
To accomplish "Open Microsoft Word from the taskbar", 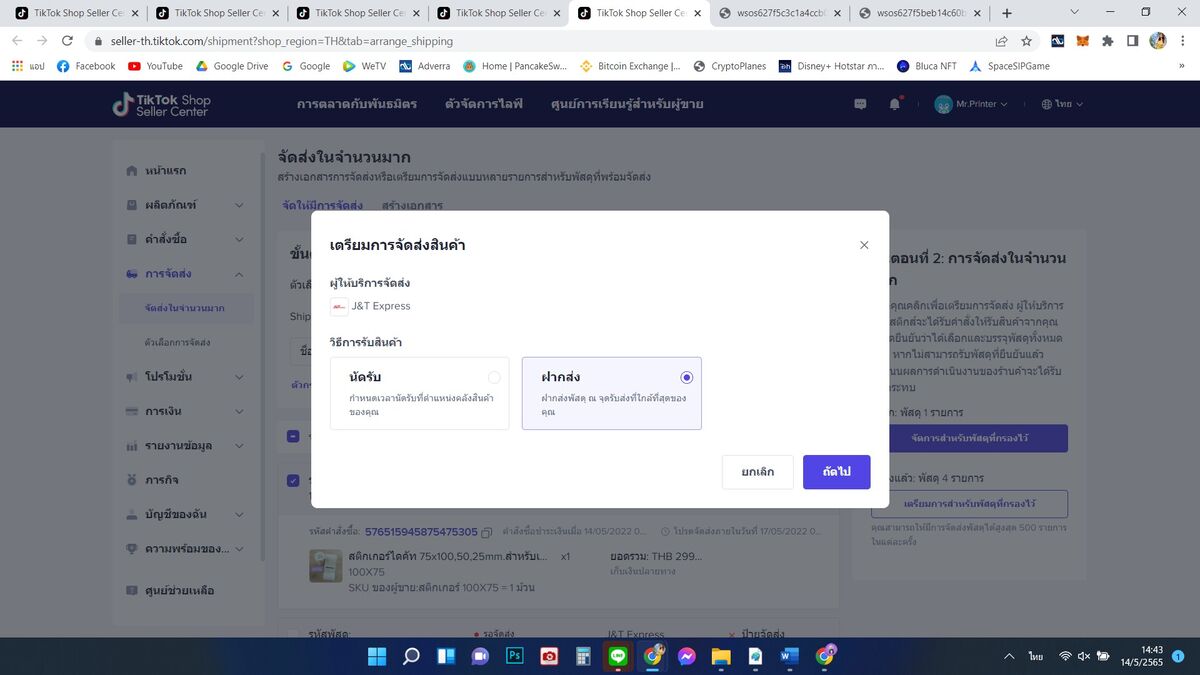I will point(790,656).
